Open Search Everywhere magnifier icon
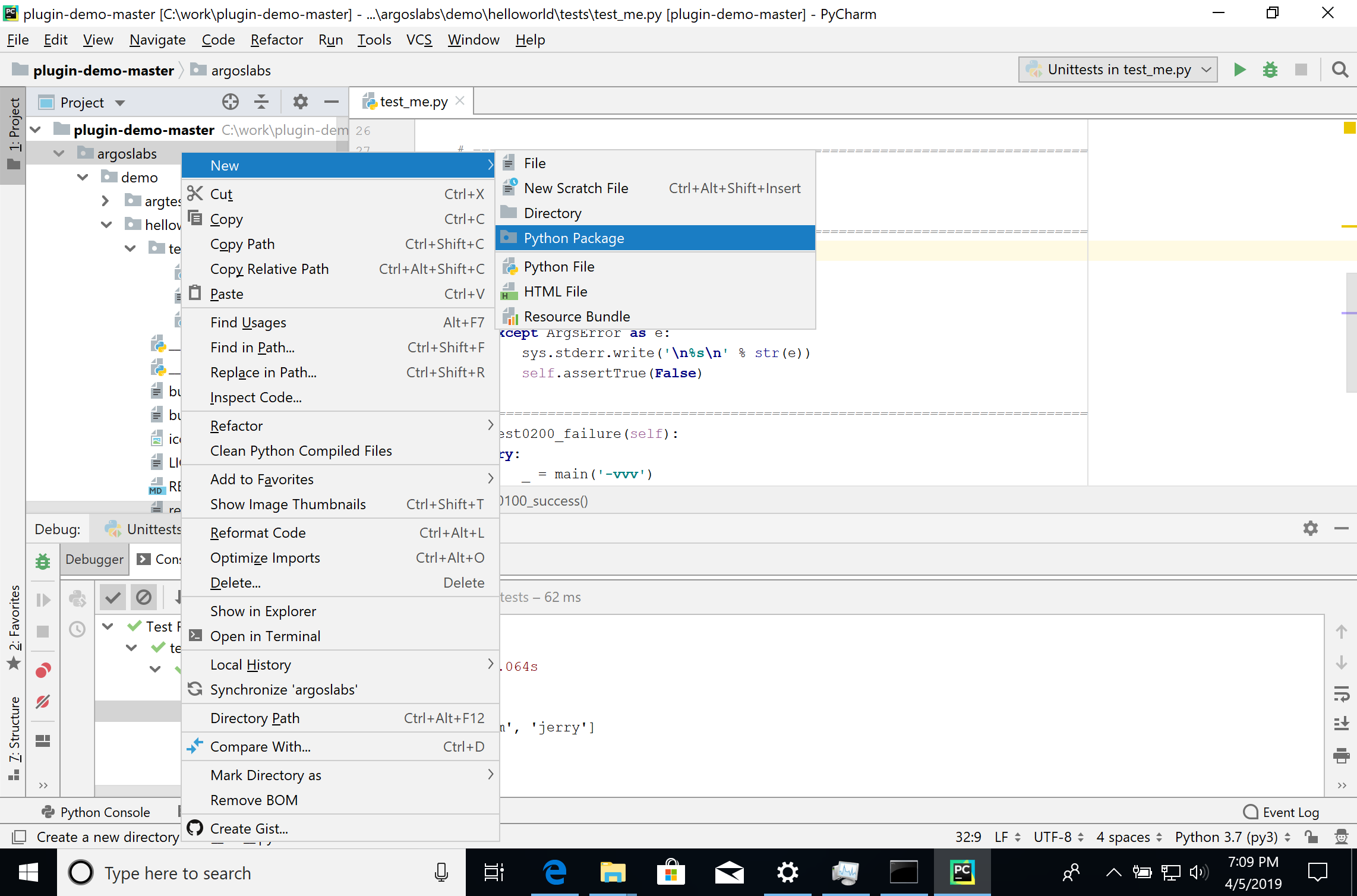Screen dimensions: 1357x896 [x=1340, y=70]
